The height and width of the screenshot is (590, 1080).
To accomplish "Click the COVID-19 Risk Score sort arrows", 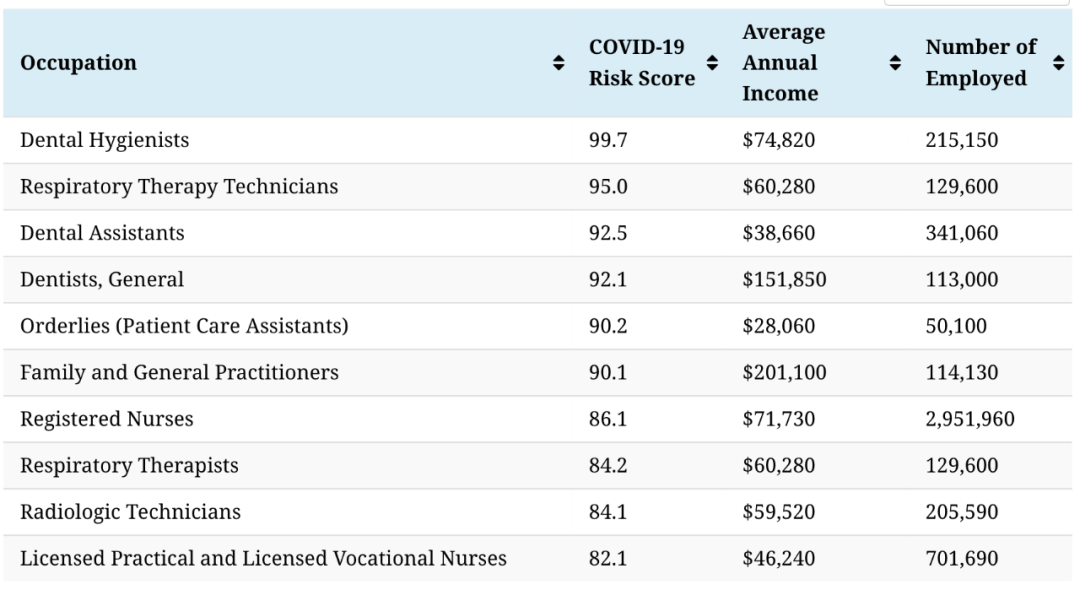I will [712, 63].
